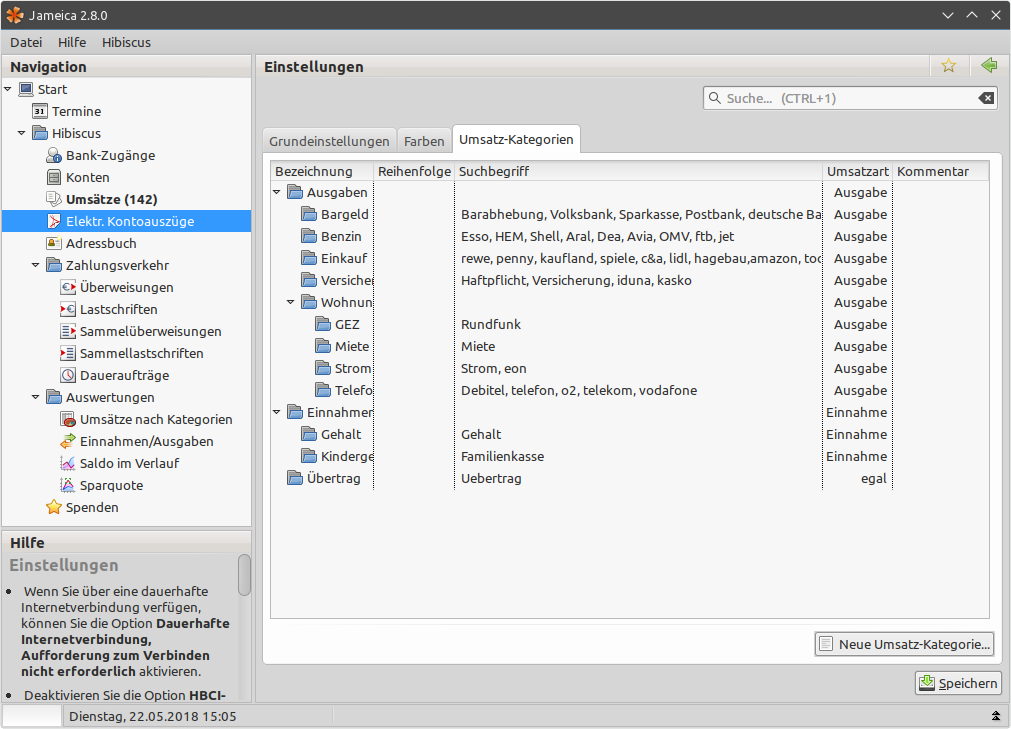Click the Einnahmen/Ausgaben arrows icon
The height and width of the screenshot is (729, 1011).
pyautogui.click(x=68, y=441)
